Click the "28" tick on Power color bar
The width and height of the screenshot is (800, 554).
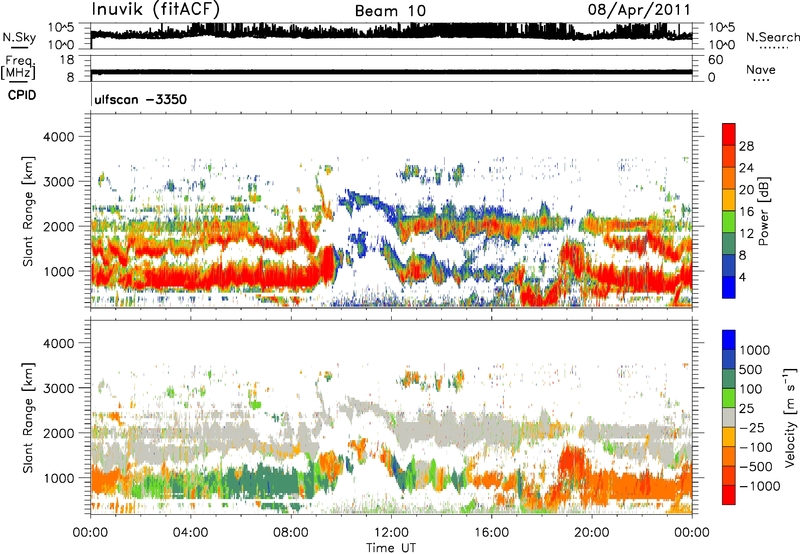pos(746,146)
